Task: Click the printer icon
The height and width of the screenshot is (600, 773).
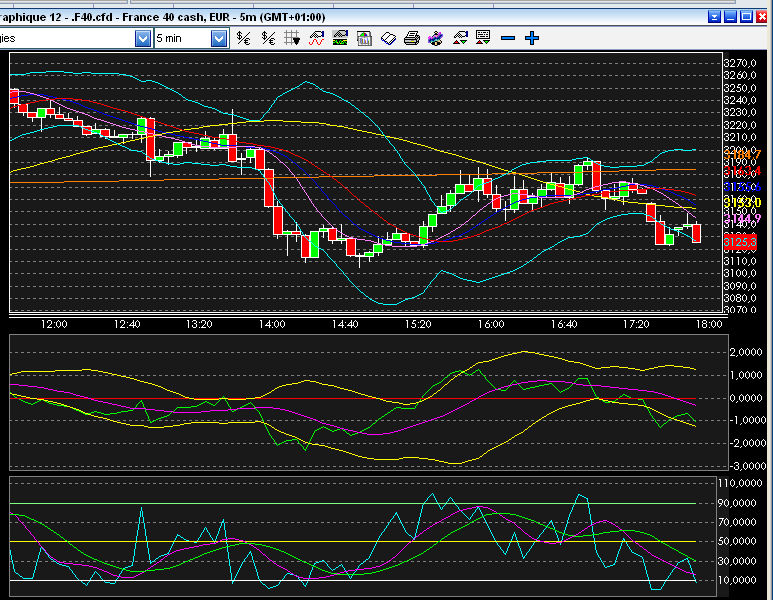Action: tap(412, 38)
